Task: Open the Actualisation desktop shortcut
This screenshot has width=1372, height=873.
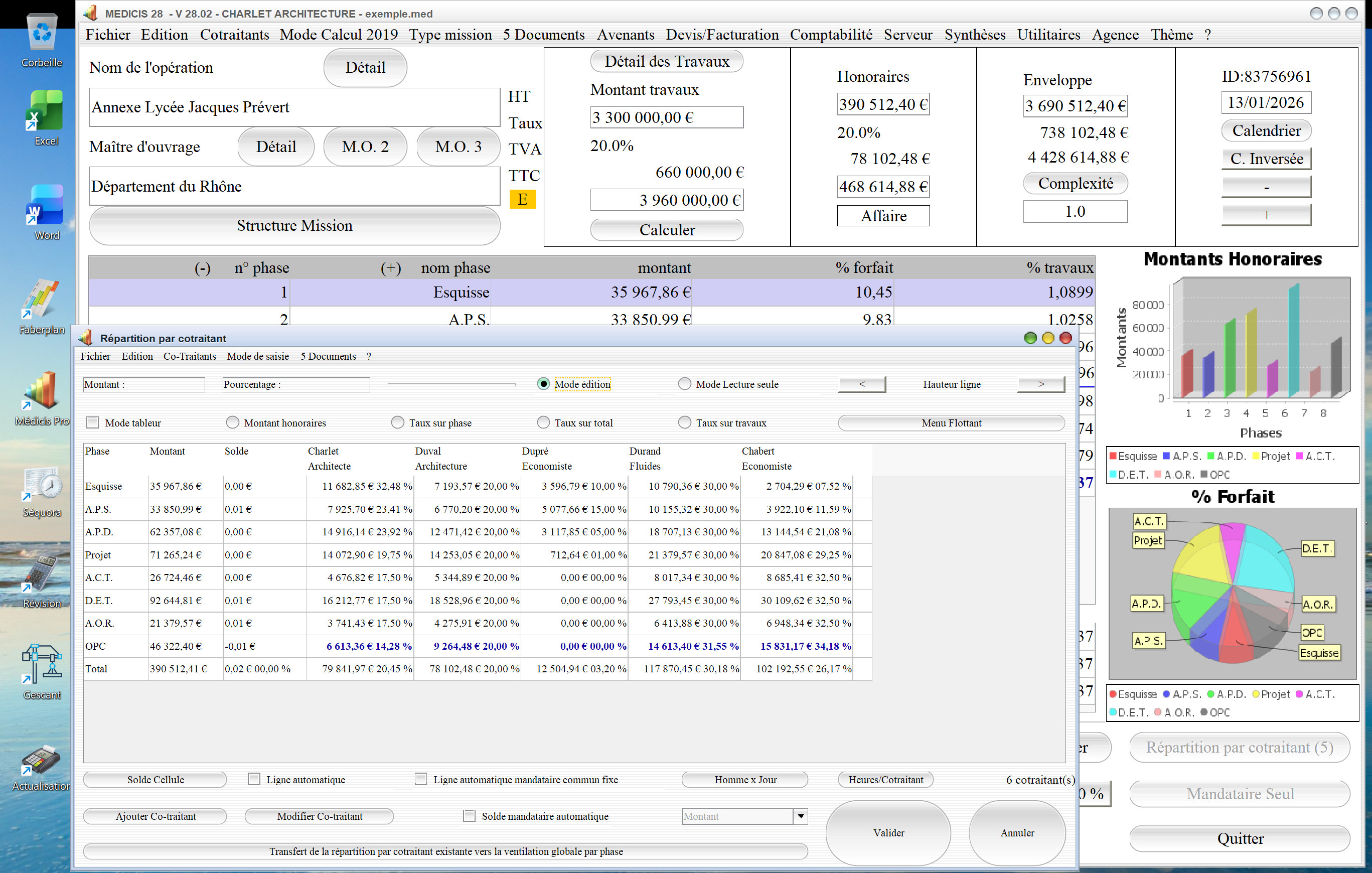Action: click(41, 767)
